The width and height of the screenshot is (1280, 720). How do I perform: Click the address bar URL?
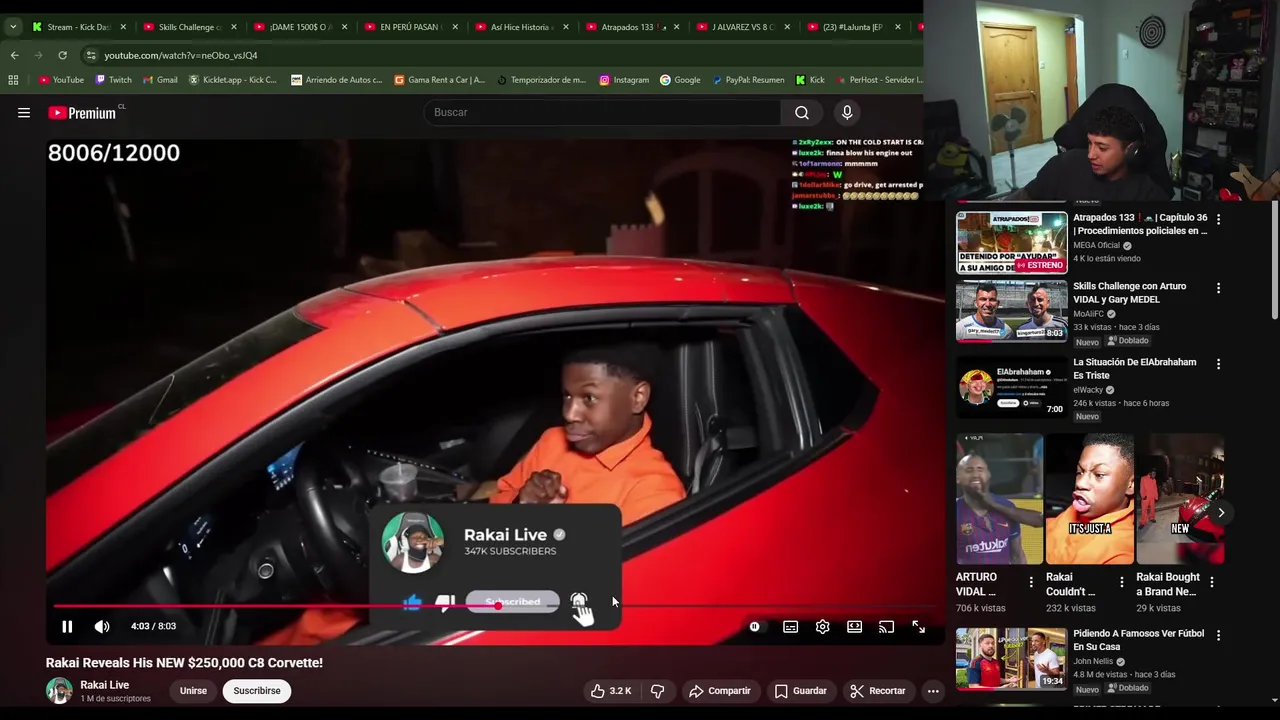coord(181,56)
